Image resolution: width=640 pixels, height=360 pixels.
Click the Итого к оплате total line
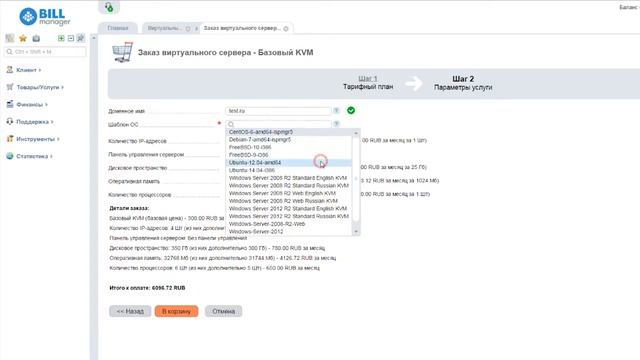147,288
